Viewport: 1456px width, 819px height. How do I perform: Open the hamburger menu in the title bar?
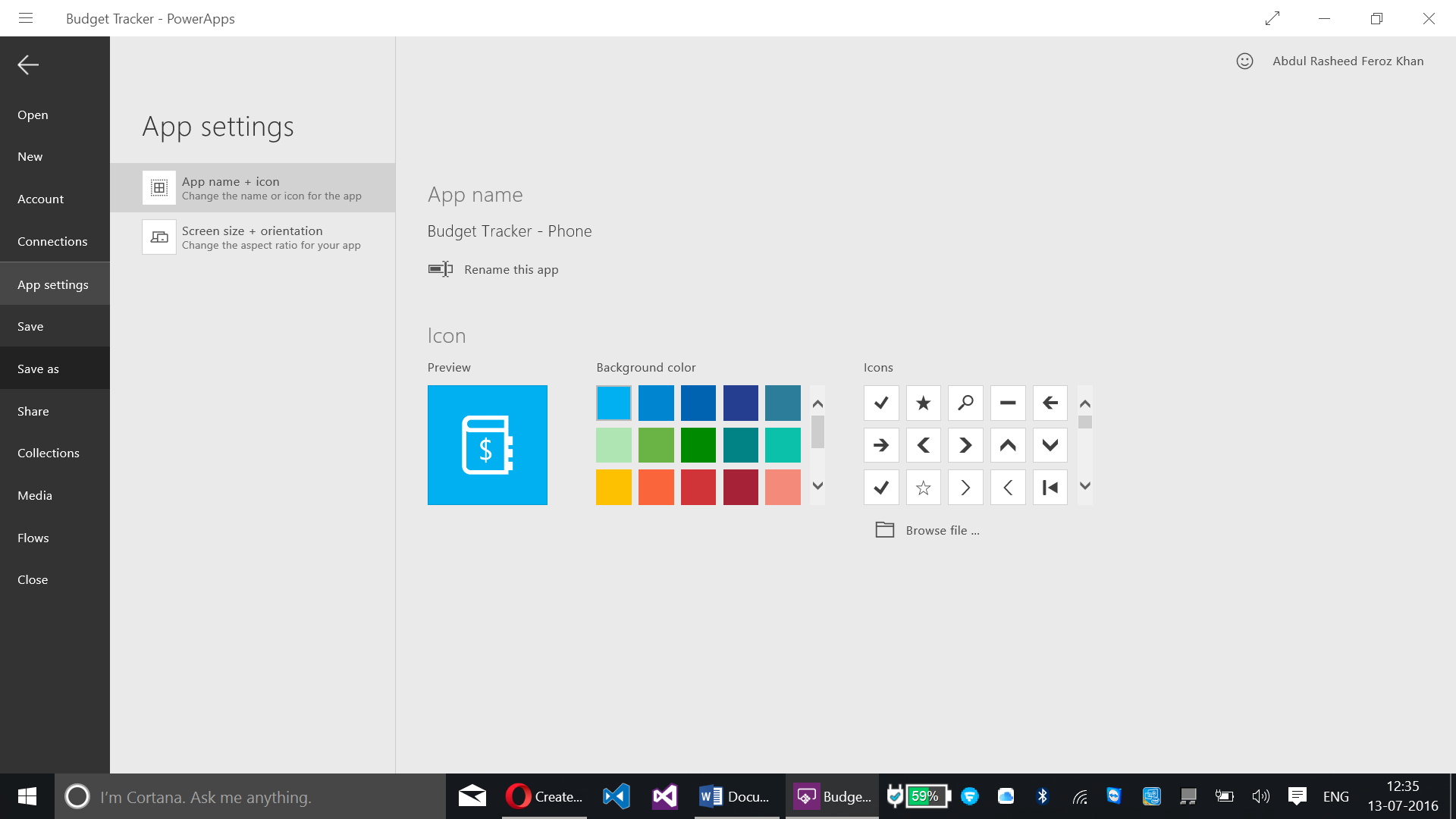click(26, 18)
